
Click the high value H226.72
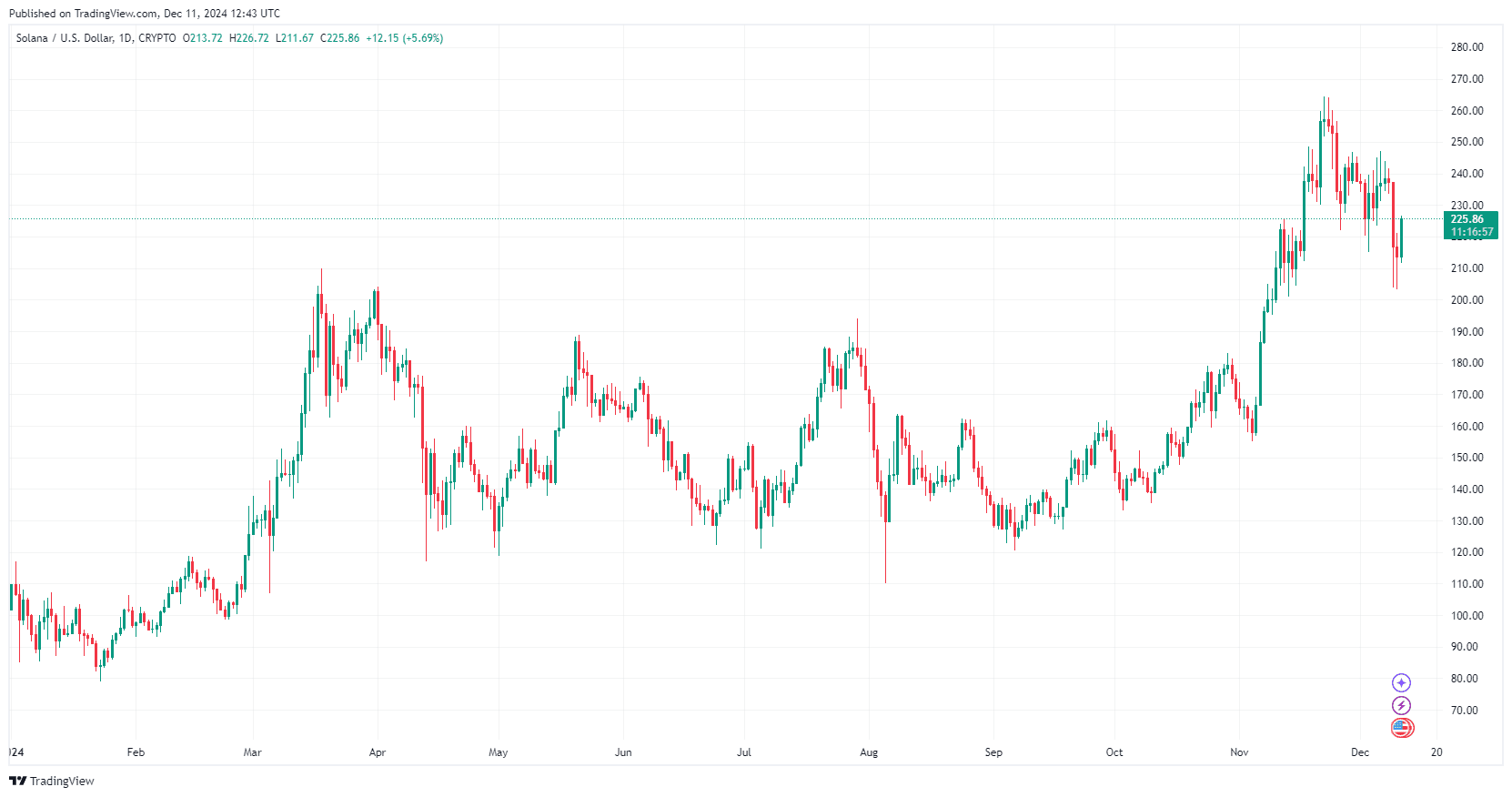pyautogui.click(x=249, y=38)
